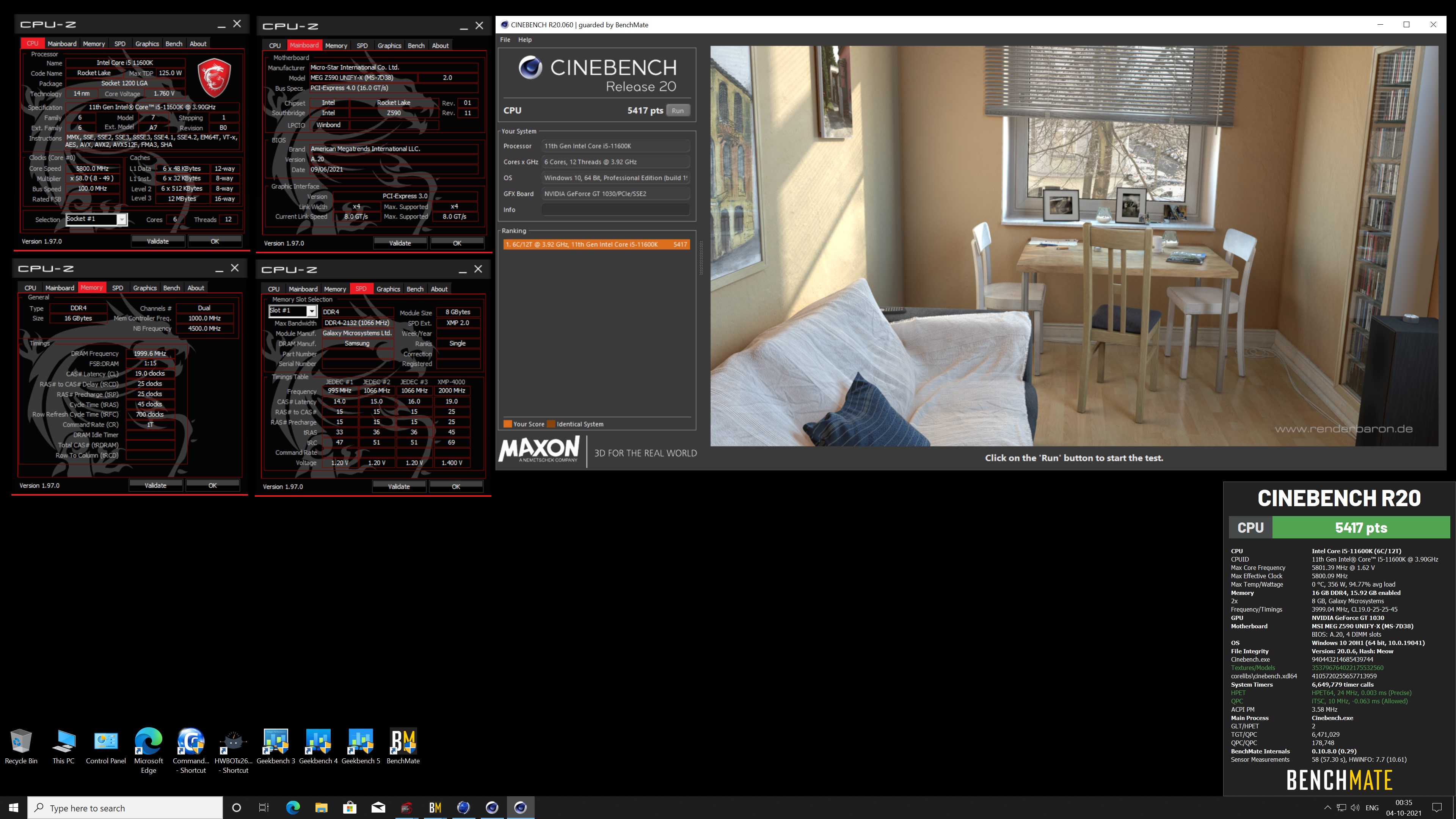The image size is (1456, 819).
Task: Click Validate in SPD tab window
Action: click(x=399, y=486)
